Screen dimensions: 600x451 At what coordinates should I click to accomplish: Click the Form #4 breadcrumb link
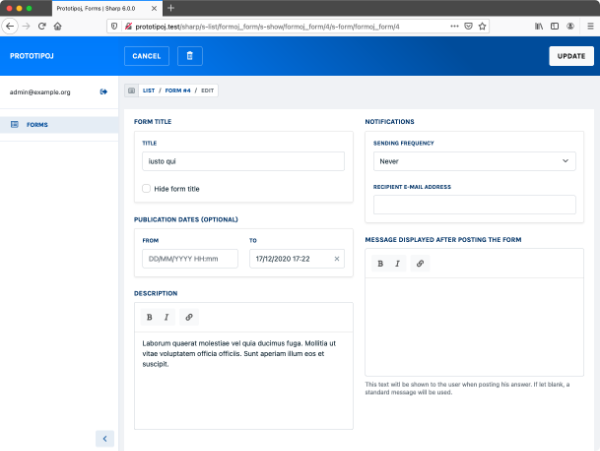[x=178, y=91]
